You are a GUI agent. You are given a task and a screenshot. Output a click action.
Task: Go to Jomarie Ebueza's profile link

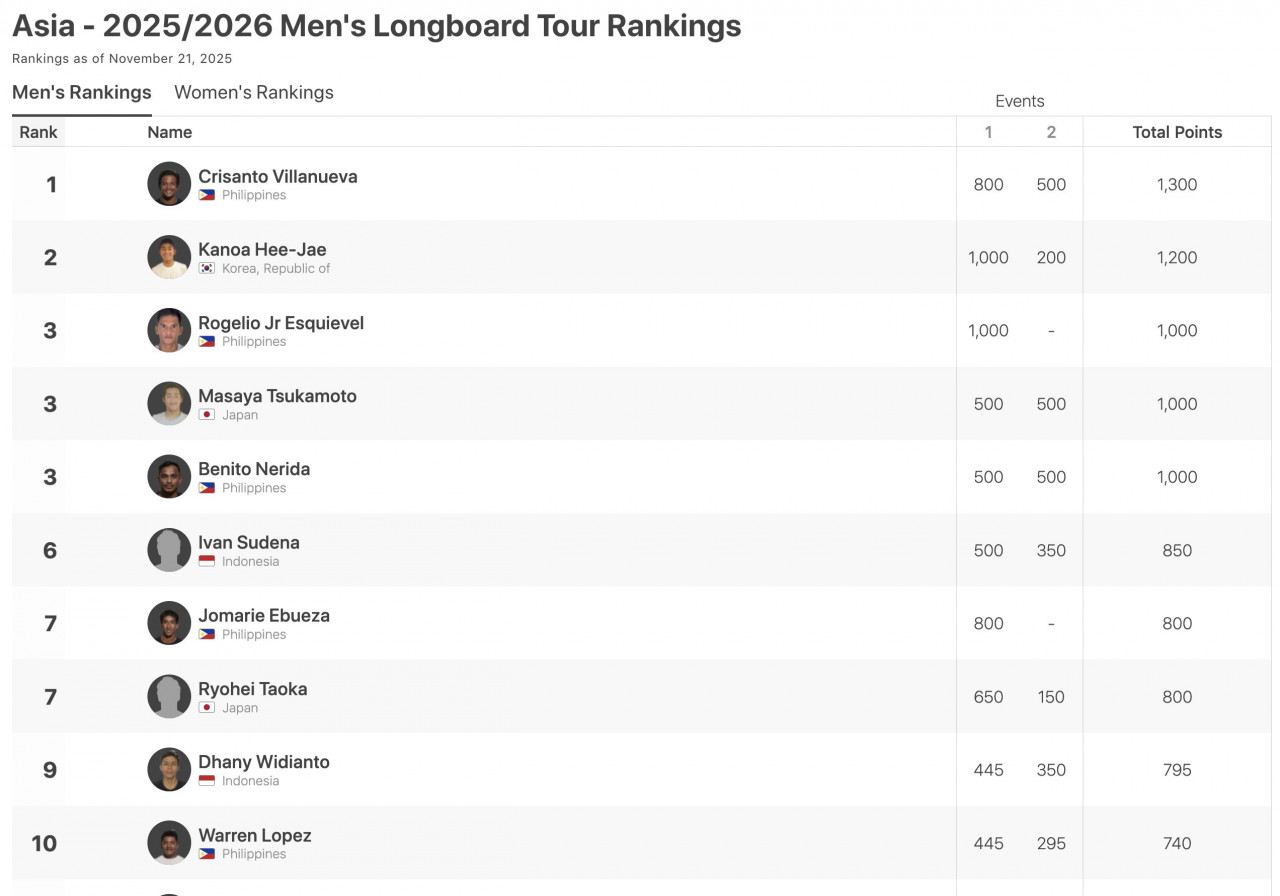[x=264, y=616]
